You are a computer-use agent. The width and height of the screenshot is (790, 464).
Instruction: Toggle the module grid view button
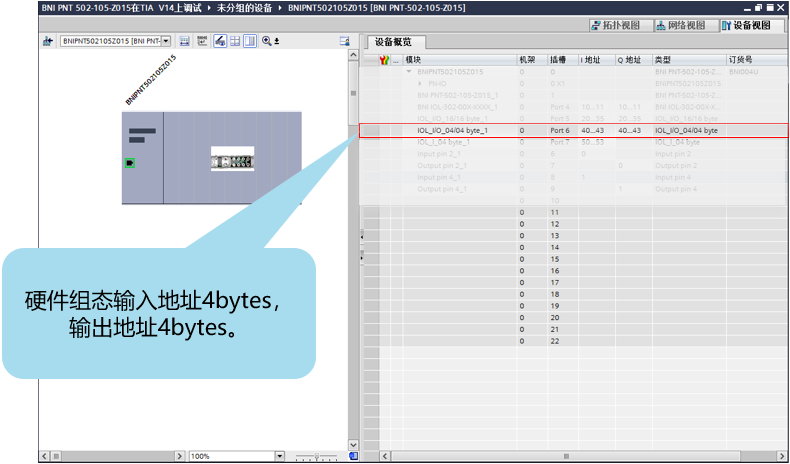(235, 41)
